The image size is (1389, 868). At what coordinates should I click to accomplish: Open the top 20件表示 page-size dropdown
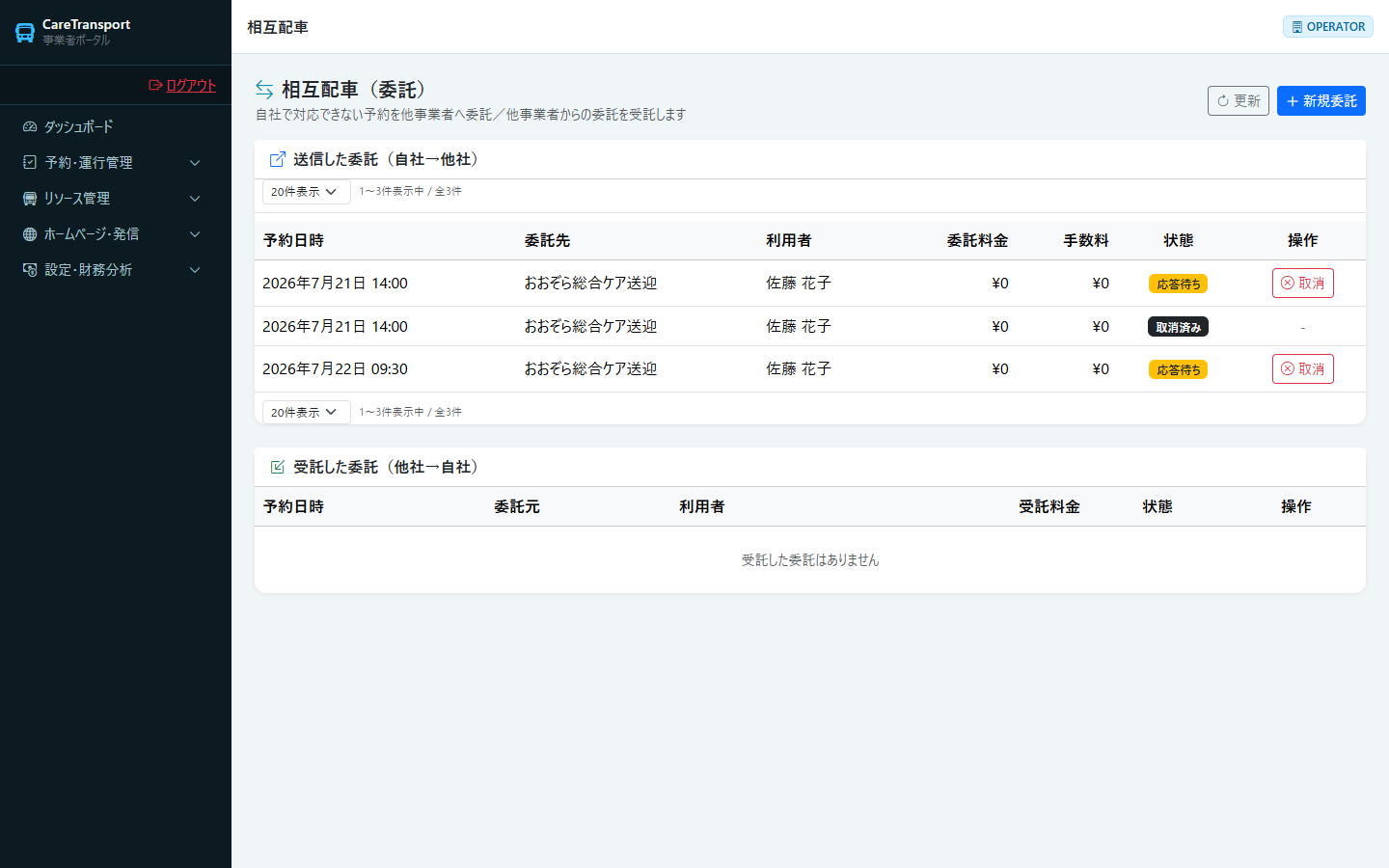point(307,192)
